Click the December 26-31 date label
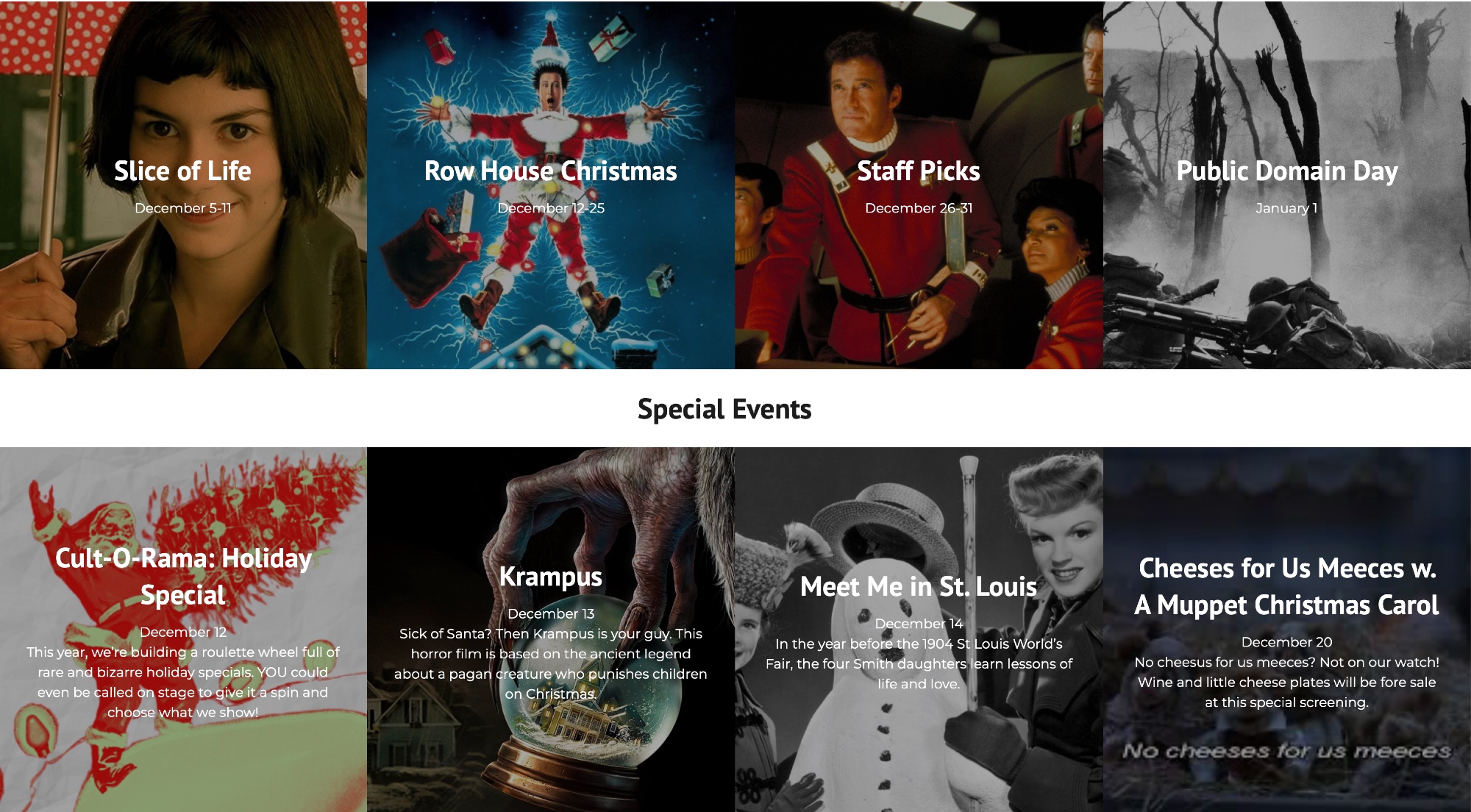The image size is (1471, 812). coord(919,208)
